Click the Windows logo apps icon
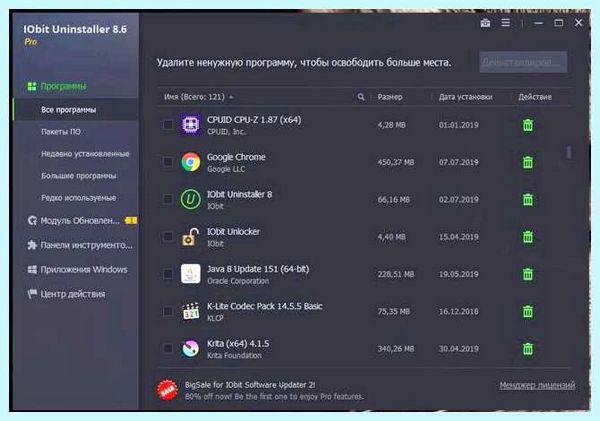This screenshot has width=600, height=421. point(32,269)
